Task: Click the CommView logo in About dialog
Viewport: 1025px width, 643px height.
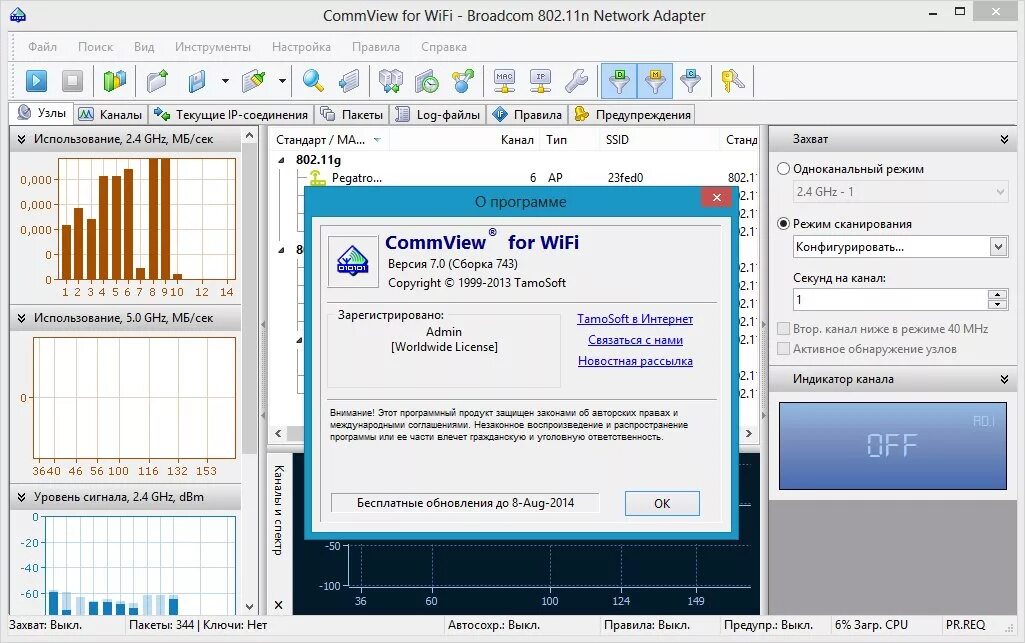Action: coord(353,261)
